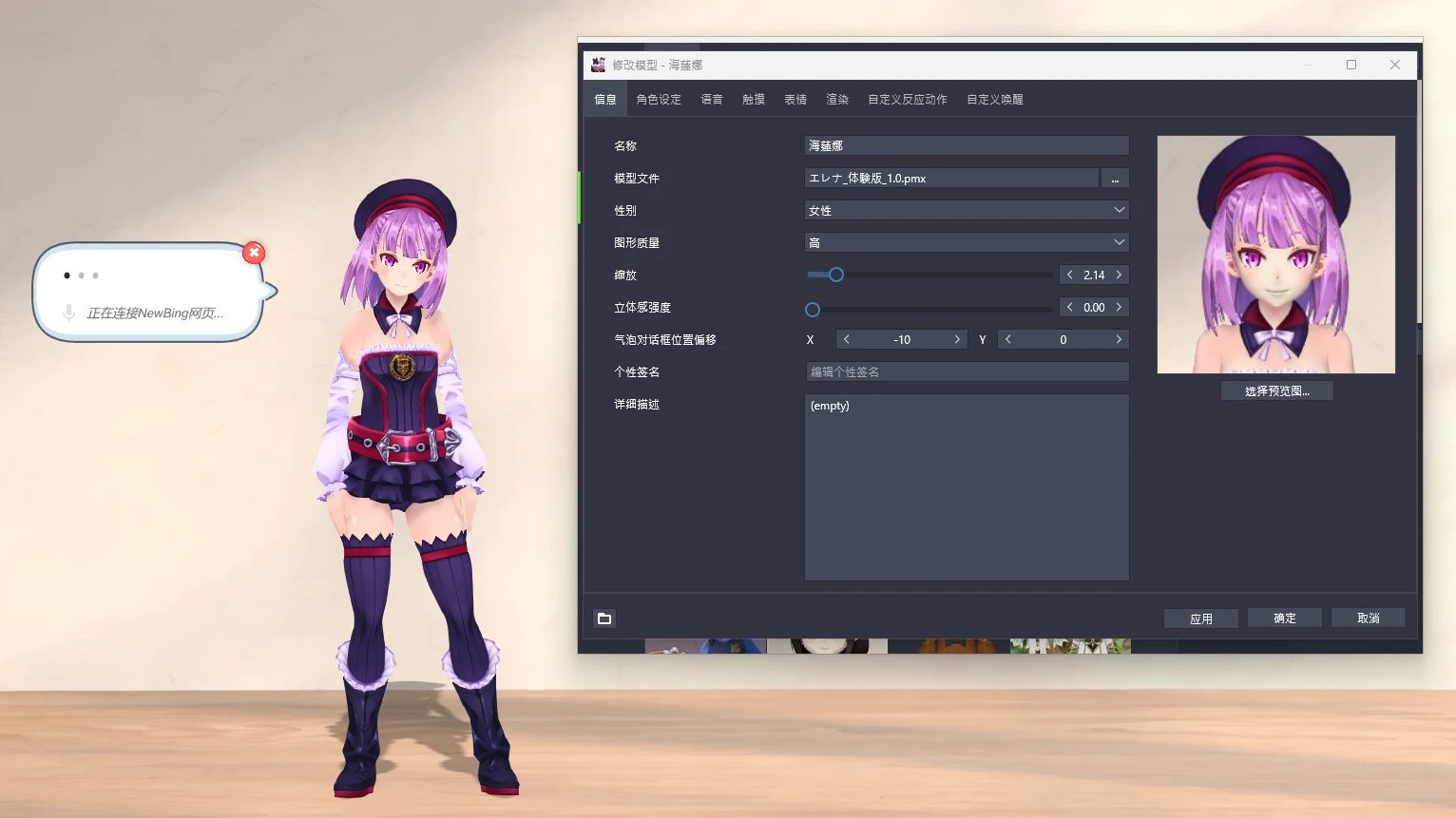Switch to the 角色设定 tab
The height and width of the screenshot is (818, 1456).
[x=659, y=100]
